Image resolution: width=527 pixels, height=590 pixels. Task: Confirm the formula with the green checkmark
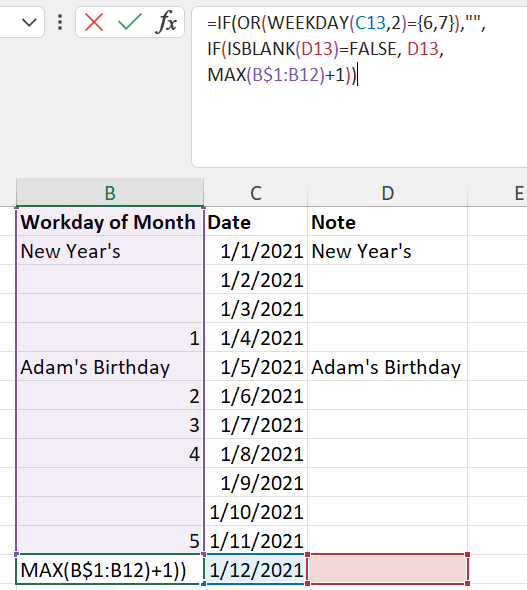click(x=130, y=22)
